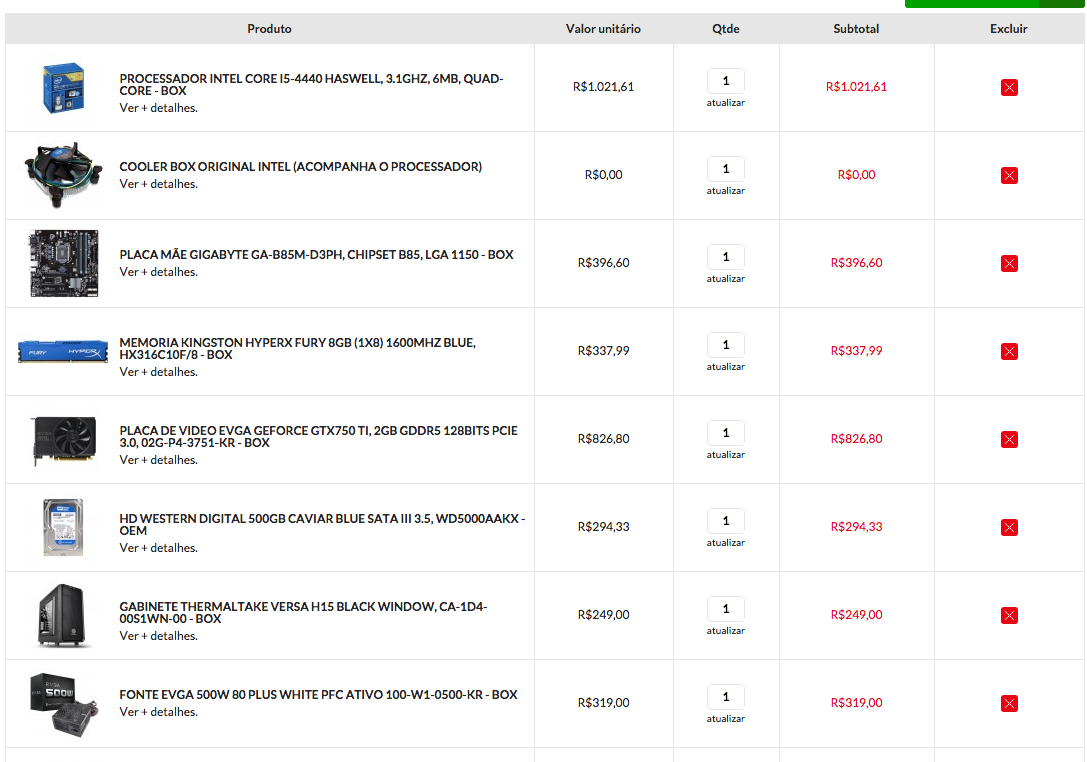Select quantity box of the Gigabyte motherboard
1087x762 pixels.
pyautogui.click(x=726, y=257)
